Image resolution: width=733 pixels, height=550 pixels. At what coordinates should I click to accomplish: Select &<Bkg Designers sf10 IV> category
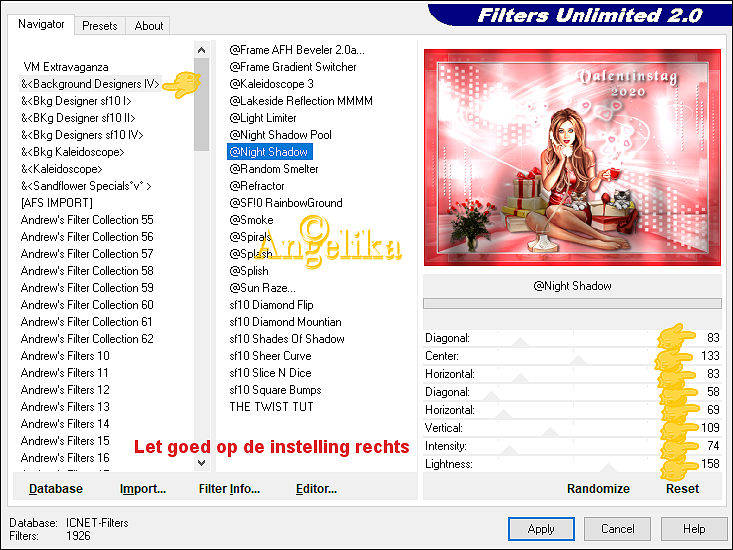(82, 135)
